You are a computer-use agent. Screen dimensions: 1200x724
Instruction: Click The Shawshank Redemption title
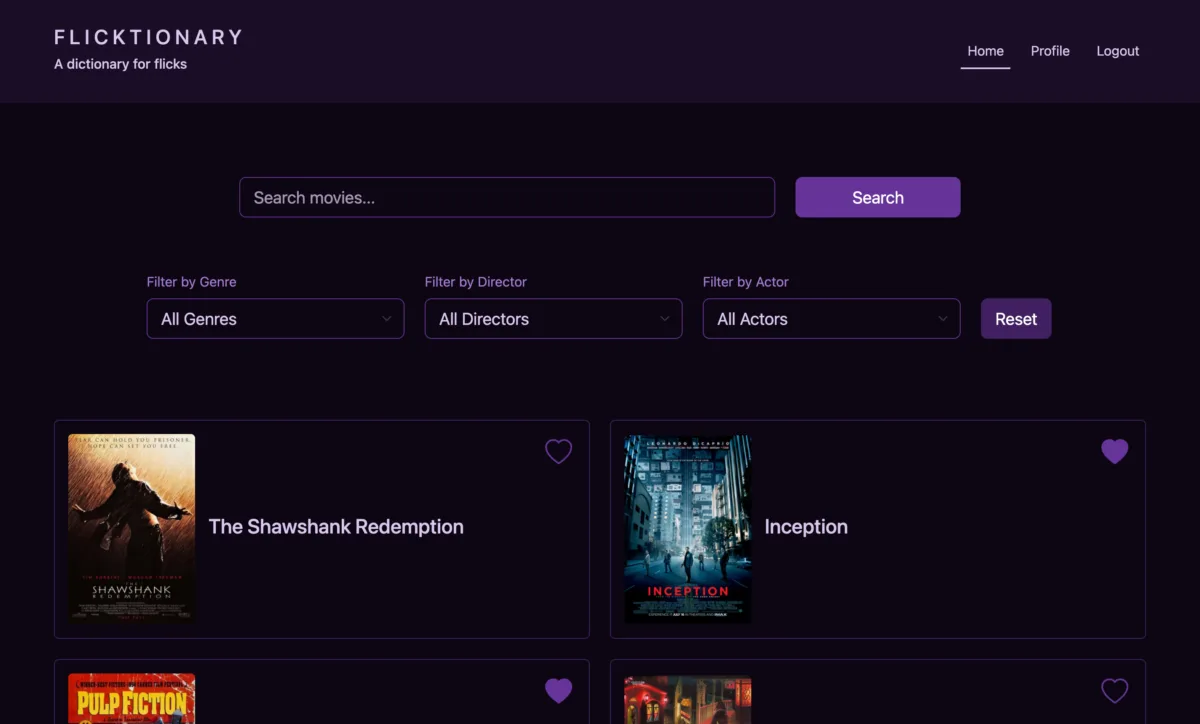[335, 527]
